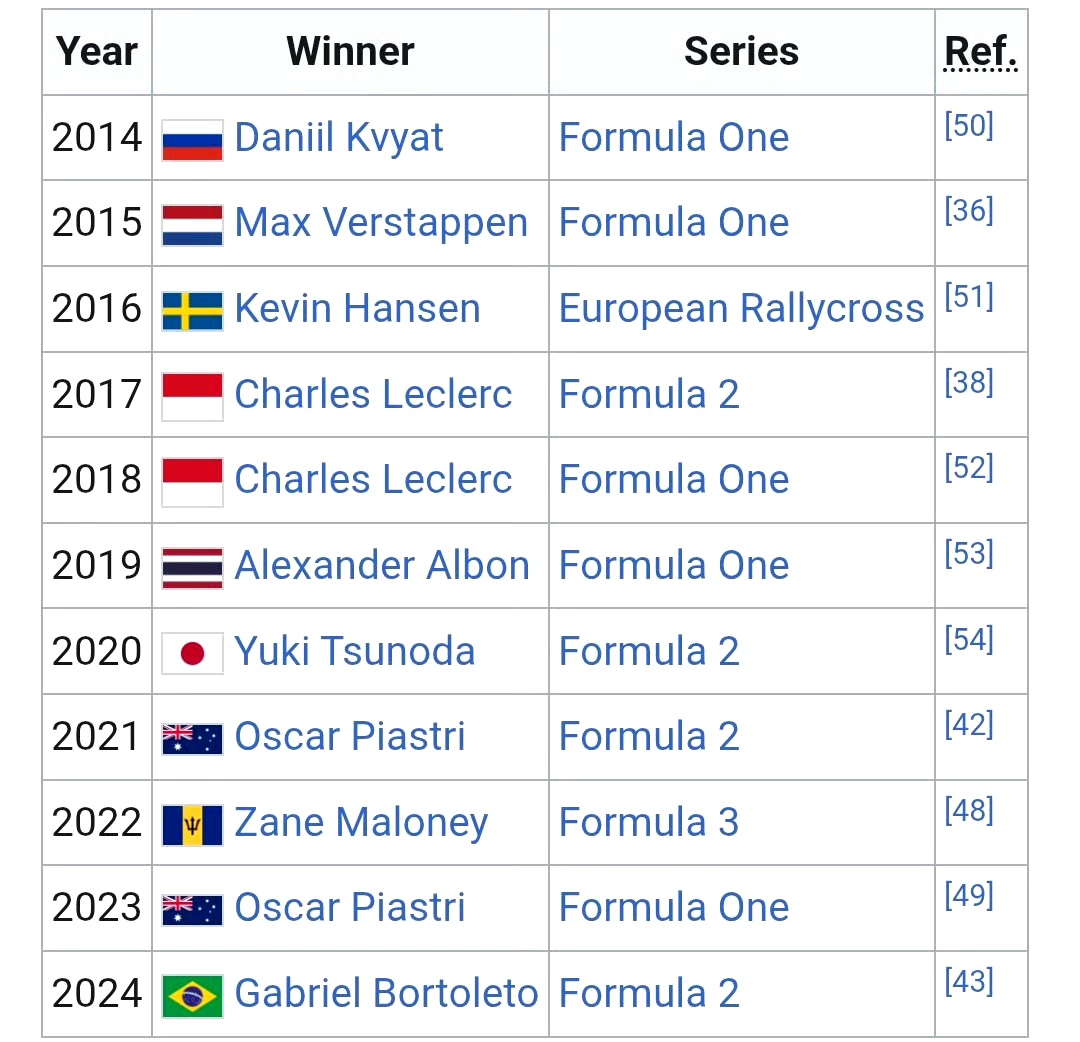This screenshot has width=1080, height=1042.
Task: Click the Australian flag in the 2021 row
Action: [x=192, y=739]
